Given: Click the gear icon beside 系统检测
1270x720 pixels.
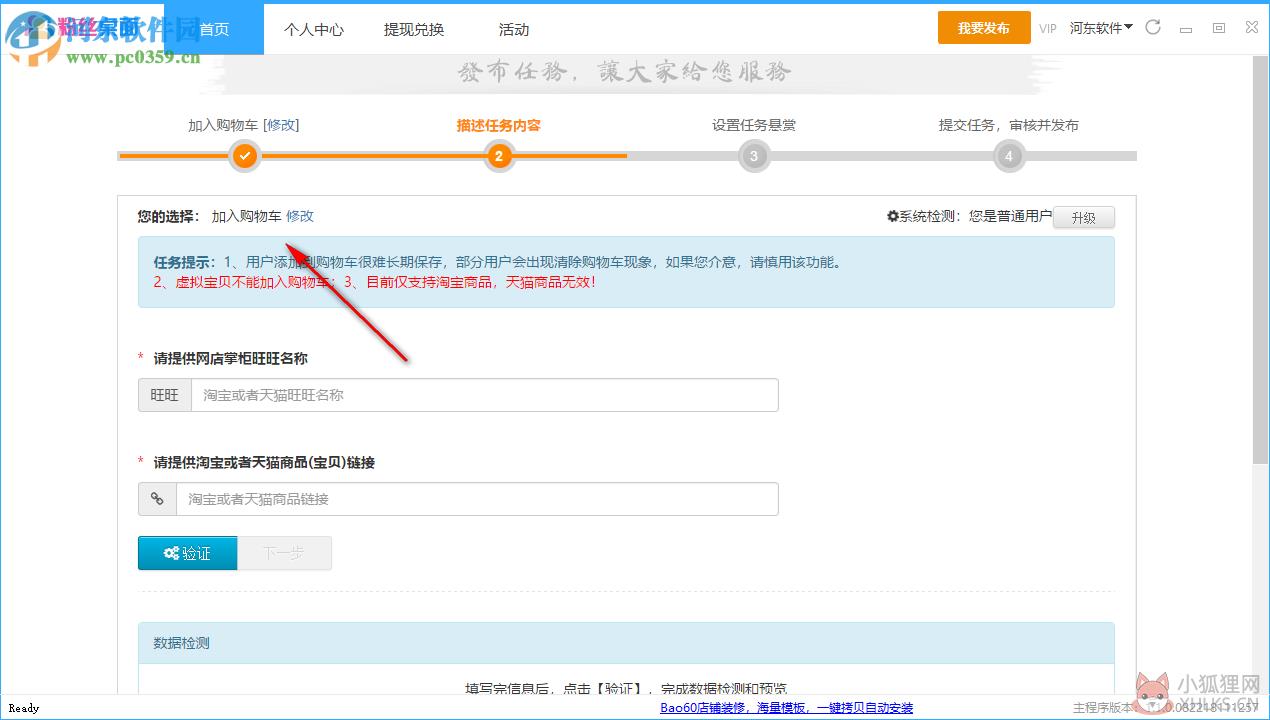Looking at the screenshot, I should pyautogui.click(x=893, y=216).
